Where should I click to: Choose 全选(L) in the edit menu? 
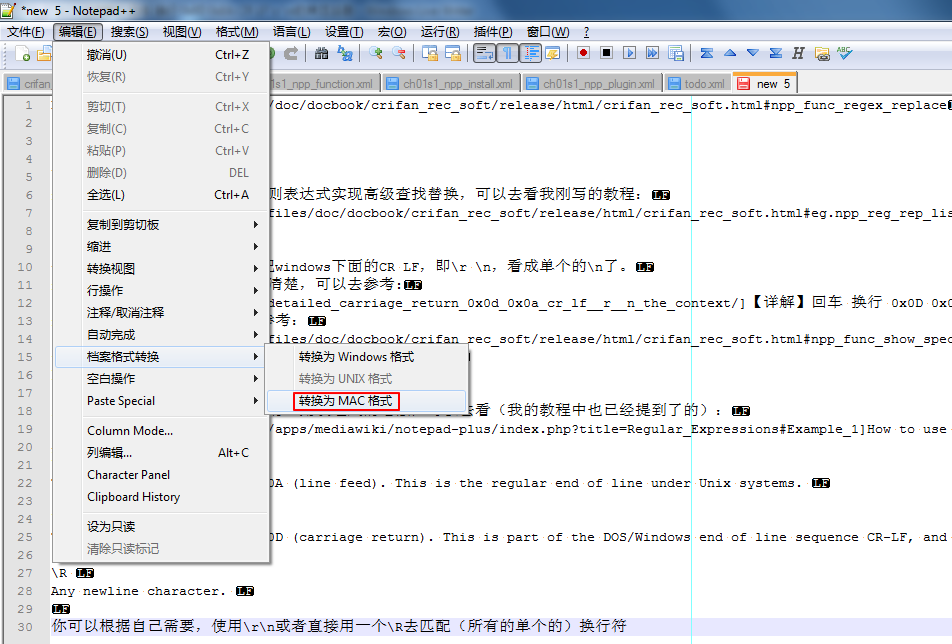coord(160,195)
